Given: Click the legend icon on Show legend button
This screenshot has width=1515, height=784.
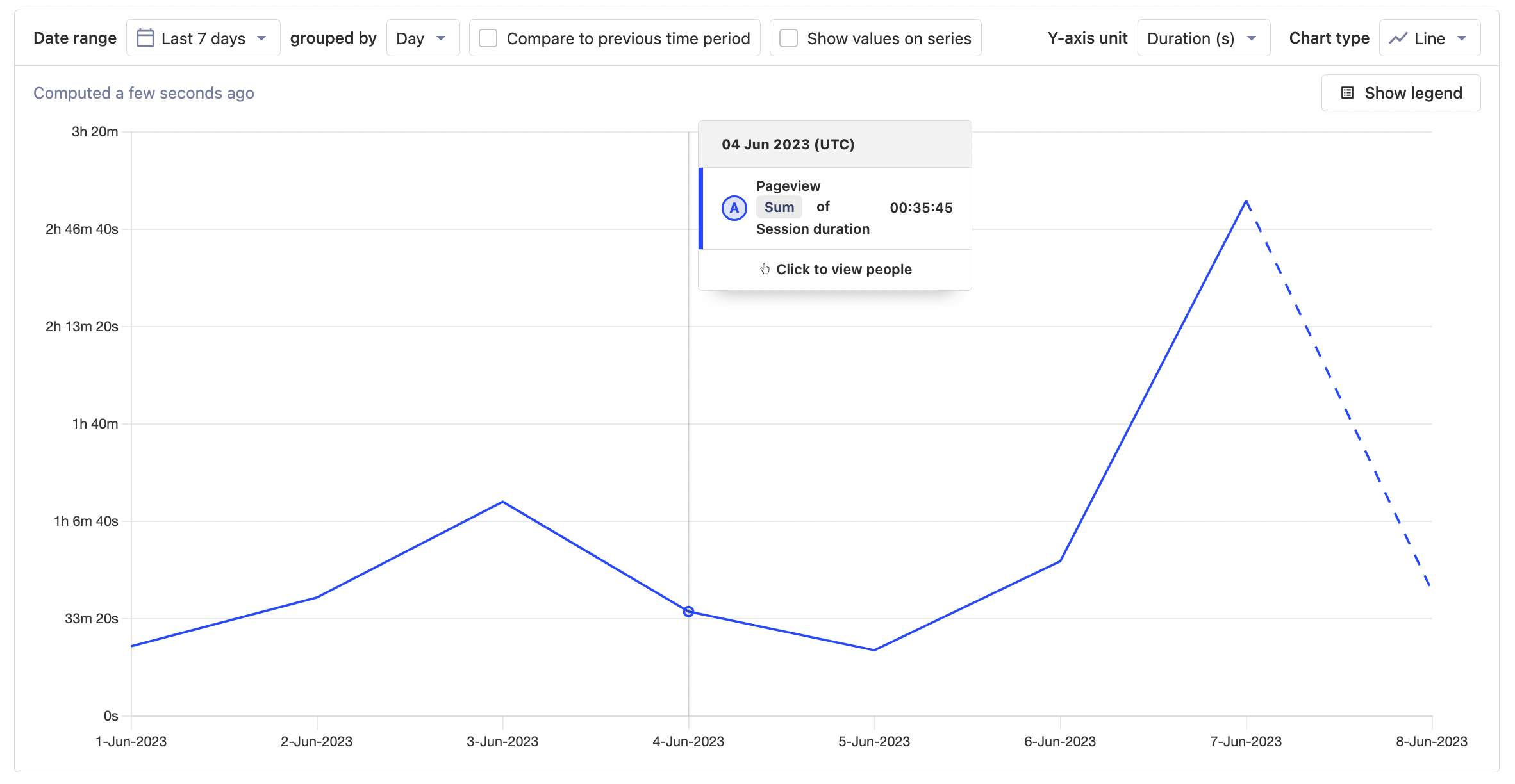Looking at the screenshot, I should pyautogui.click(x=1347, y=92).
